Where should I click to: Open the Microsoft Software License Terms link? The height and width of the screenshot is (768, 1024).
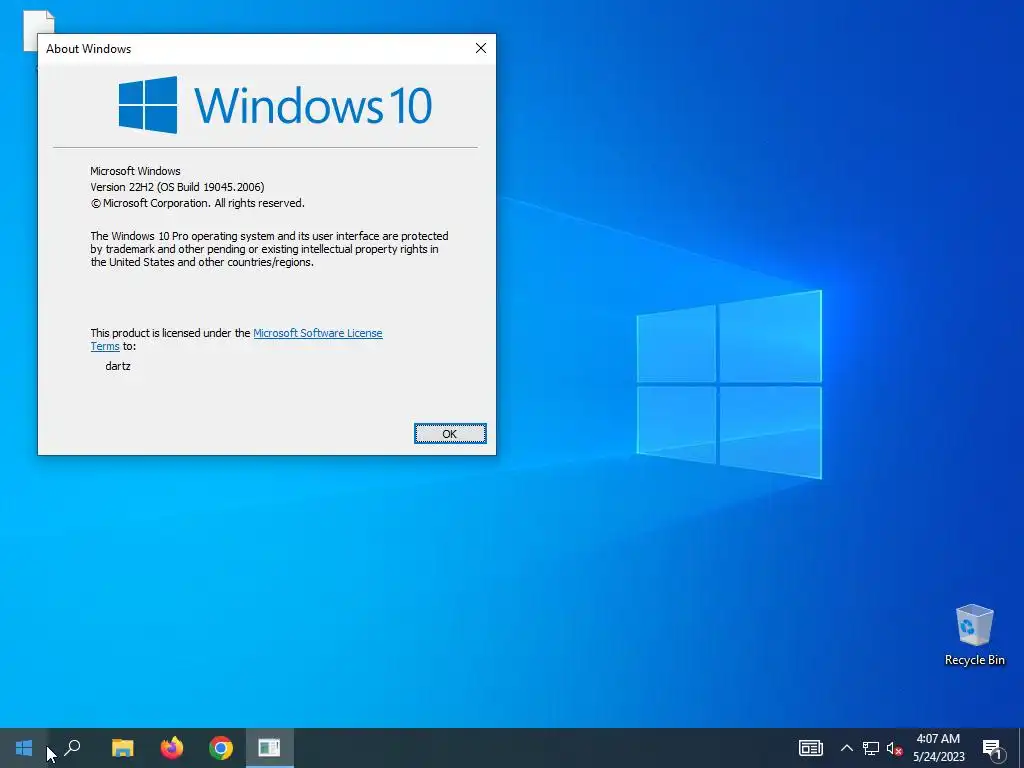click(x=317, y=333)
